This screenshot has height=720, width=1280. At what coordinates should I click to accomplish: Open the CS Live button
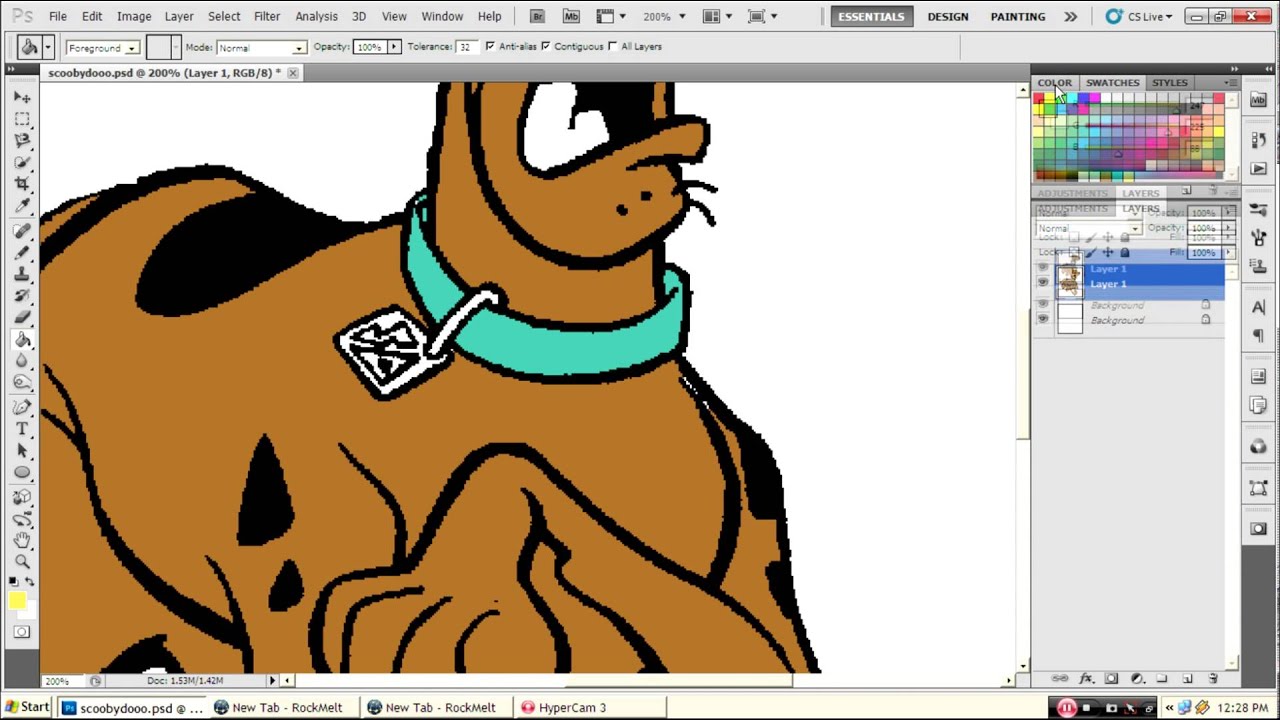click(1139, 16)
